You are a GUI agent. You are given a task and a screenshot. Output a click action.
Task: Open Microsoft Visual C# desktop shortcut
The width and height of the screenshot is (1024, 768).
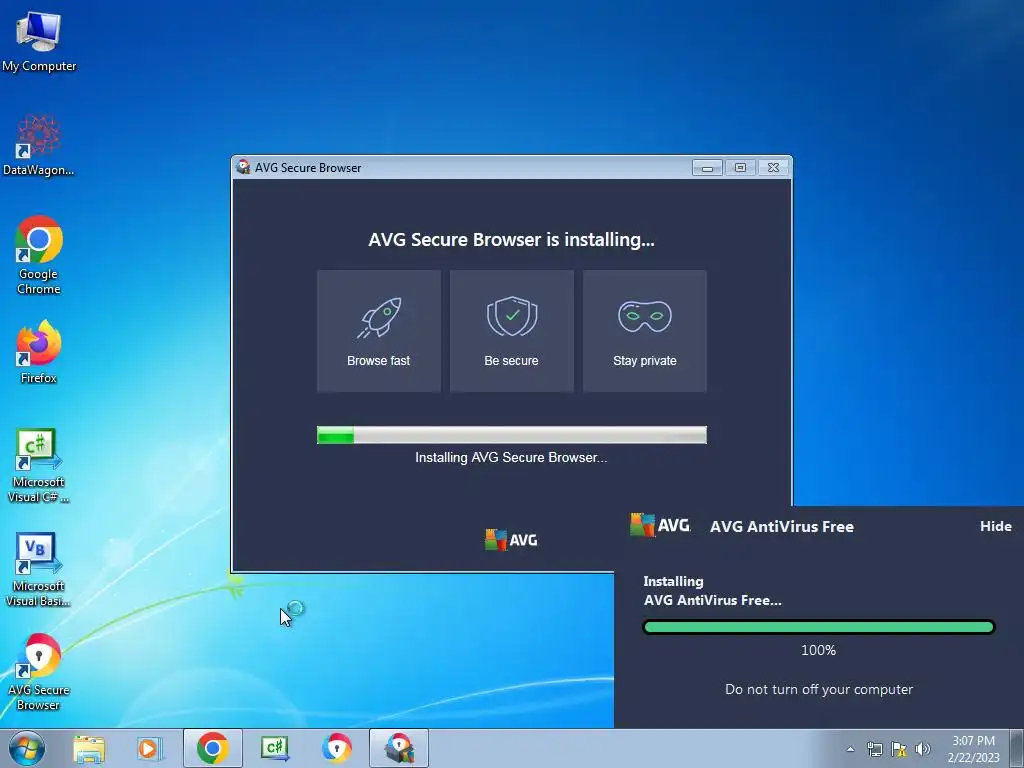pos(39,465)
